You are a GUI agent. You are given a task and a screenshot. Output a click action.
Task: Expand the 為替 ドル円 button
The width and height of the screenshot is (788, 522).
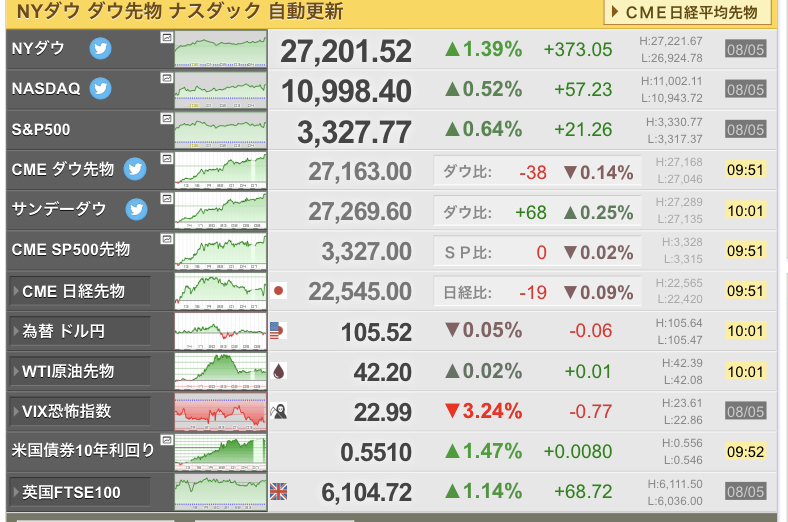click(x=80, y=331)
